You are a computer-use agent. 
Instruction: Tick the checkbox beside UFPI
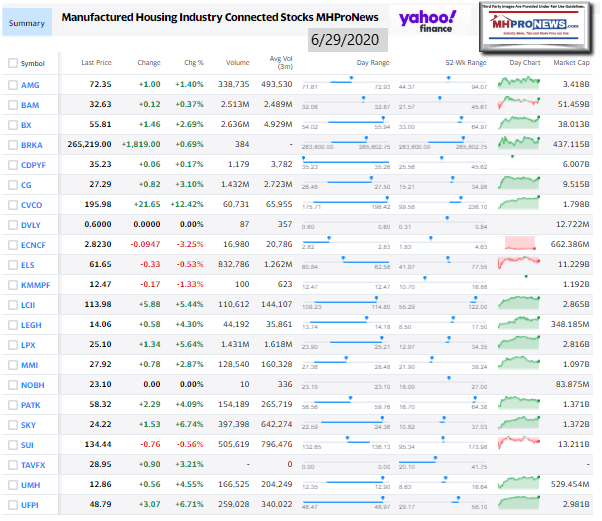click(12, 507)
